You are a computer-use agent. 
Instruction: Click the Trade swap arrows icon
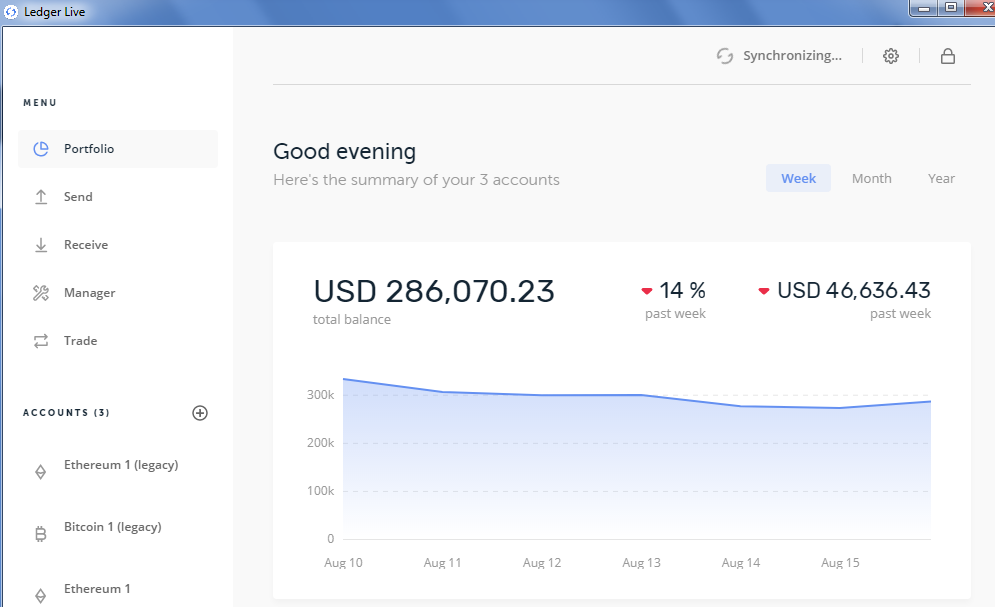[x=41, y=341]
